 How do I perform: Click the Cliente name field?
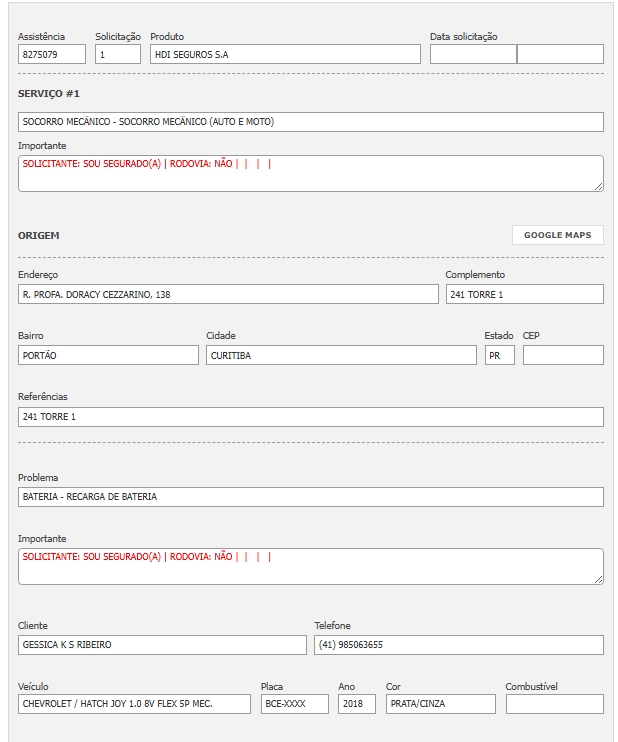click(x=162, y=645)
